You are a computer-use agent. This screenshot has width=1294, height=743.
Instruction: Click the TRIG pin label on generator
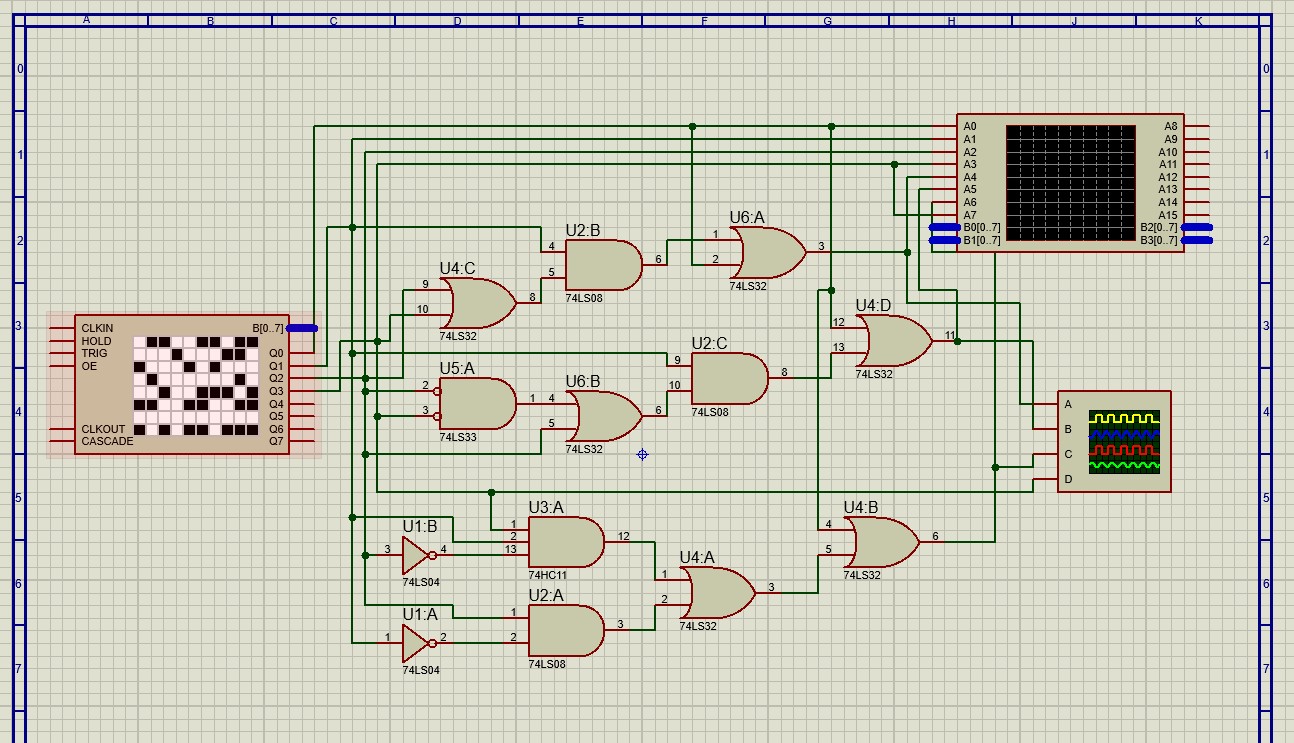94,353
